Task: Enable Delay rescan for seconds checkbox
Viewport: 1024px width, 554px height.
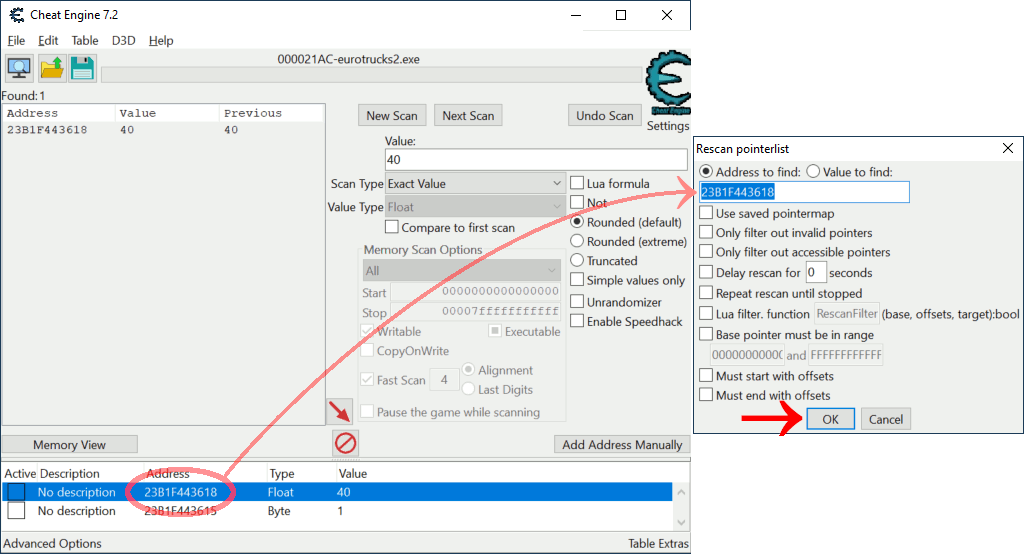Action: point(706,272)
